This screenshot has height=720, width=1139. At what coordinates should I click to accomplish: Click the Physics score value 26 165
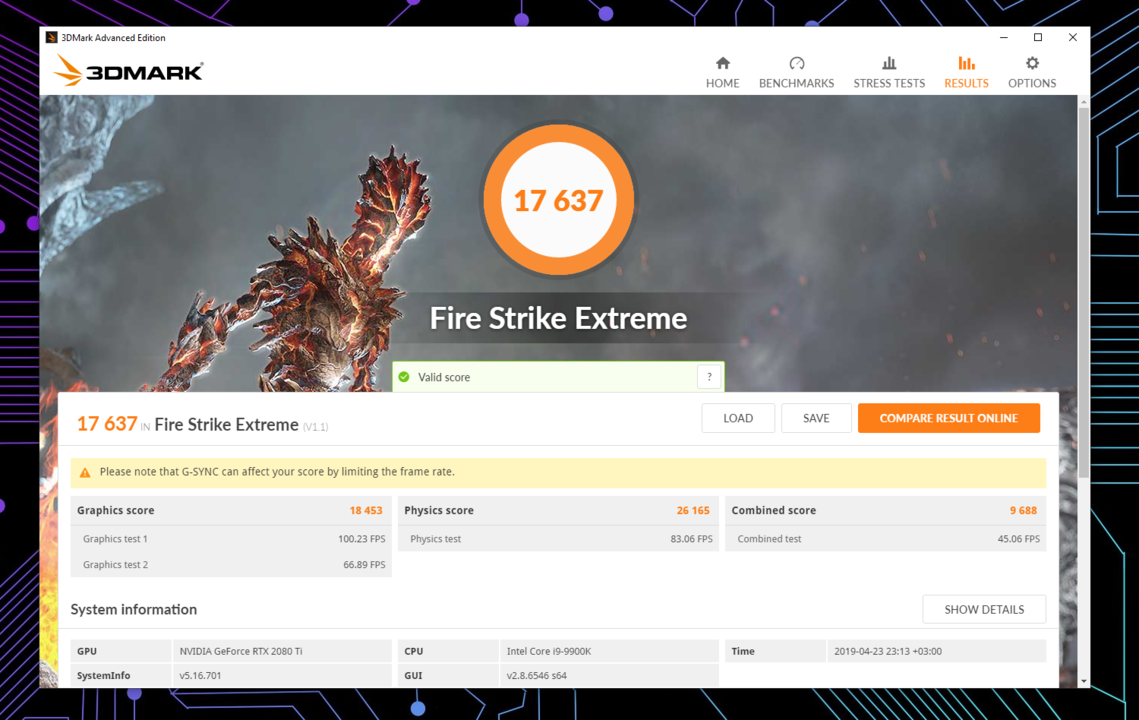[x=692, y=510]
